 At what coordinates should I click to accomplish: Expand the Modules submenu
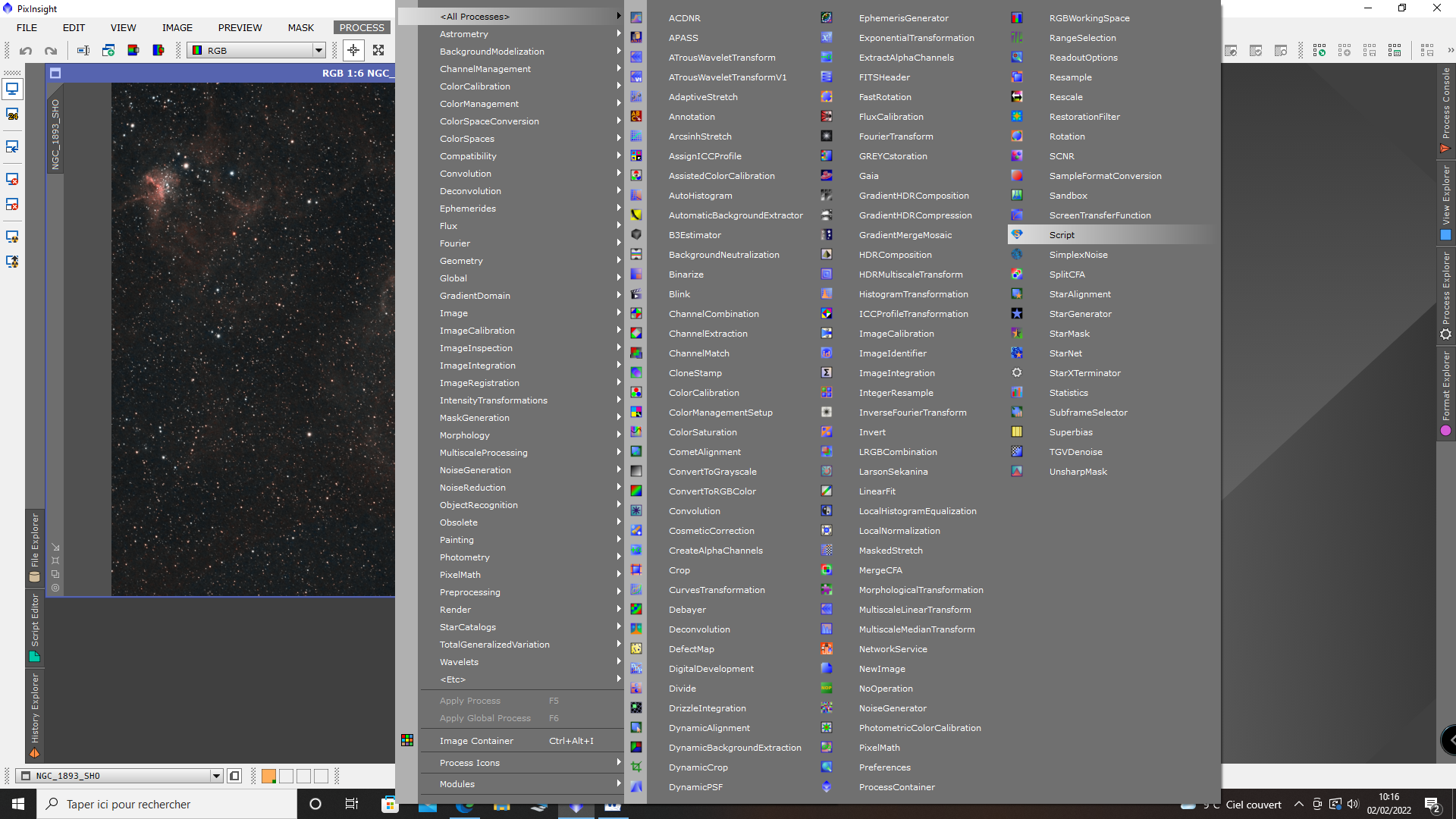click(522, 784)
